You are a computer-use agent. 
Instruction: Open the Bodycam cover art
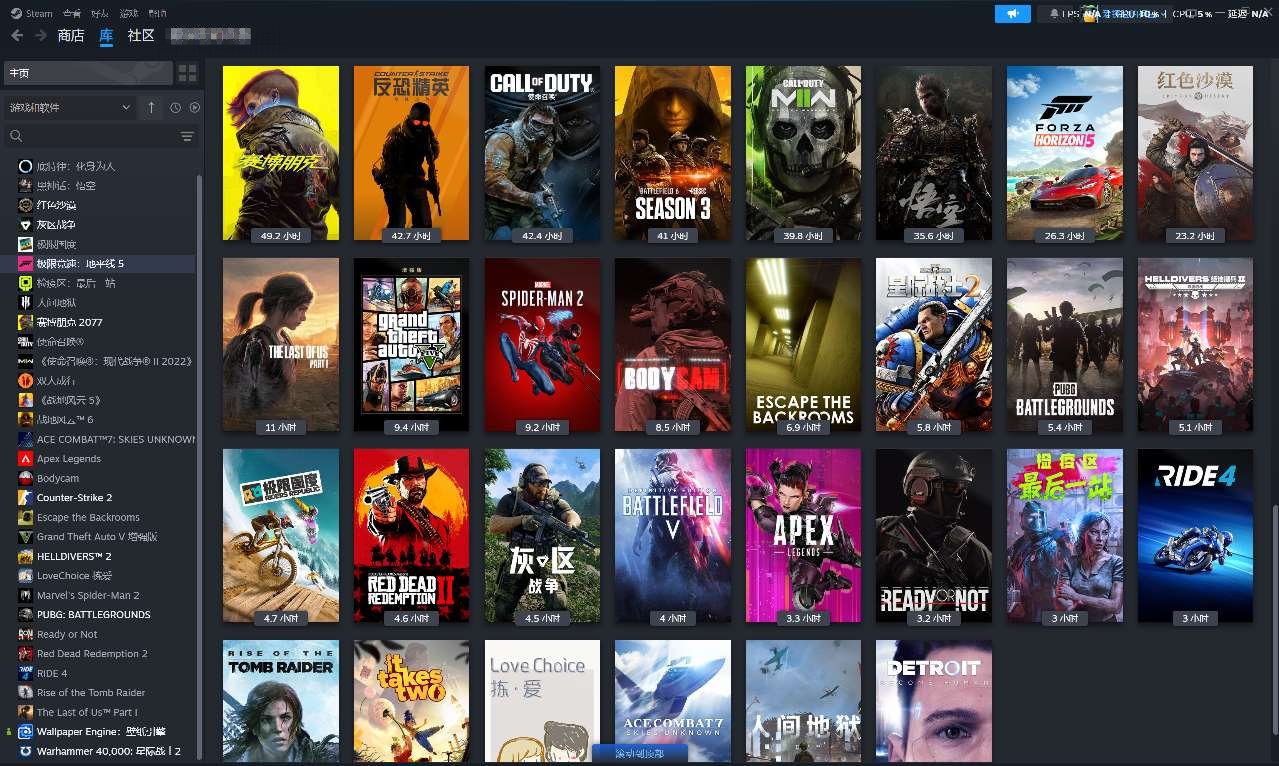point(672,345)
